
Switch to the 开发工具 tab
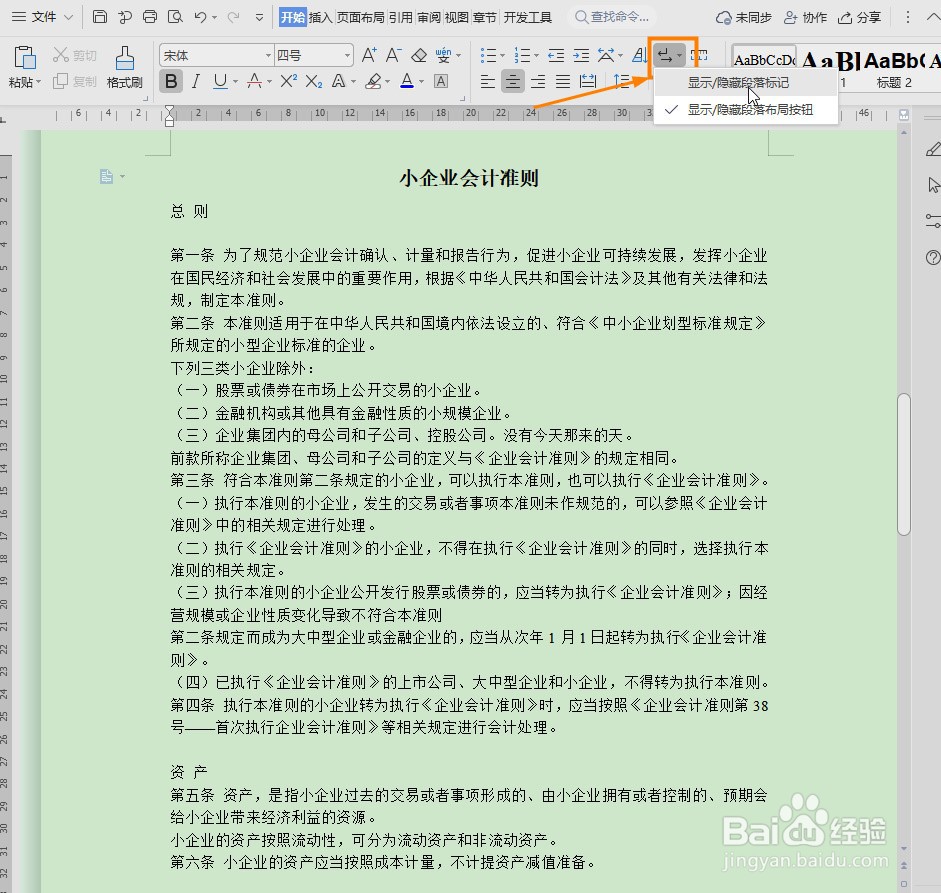(528, 17)
